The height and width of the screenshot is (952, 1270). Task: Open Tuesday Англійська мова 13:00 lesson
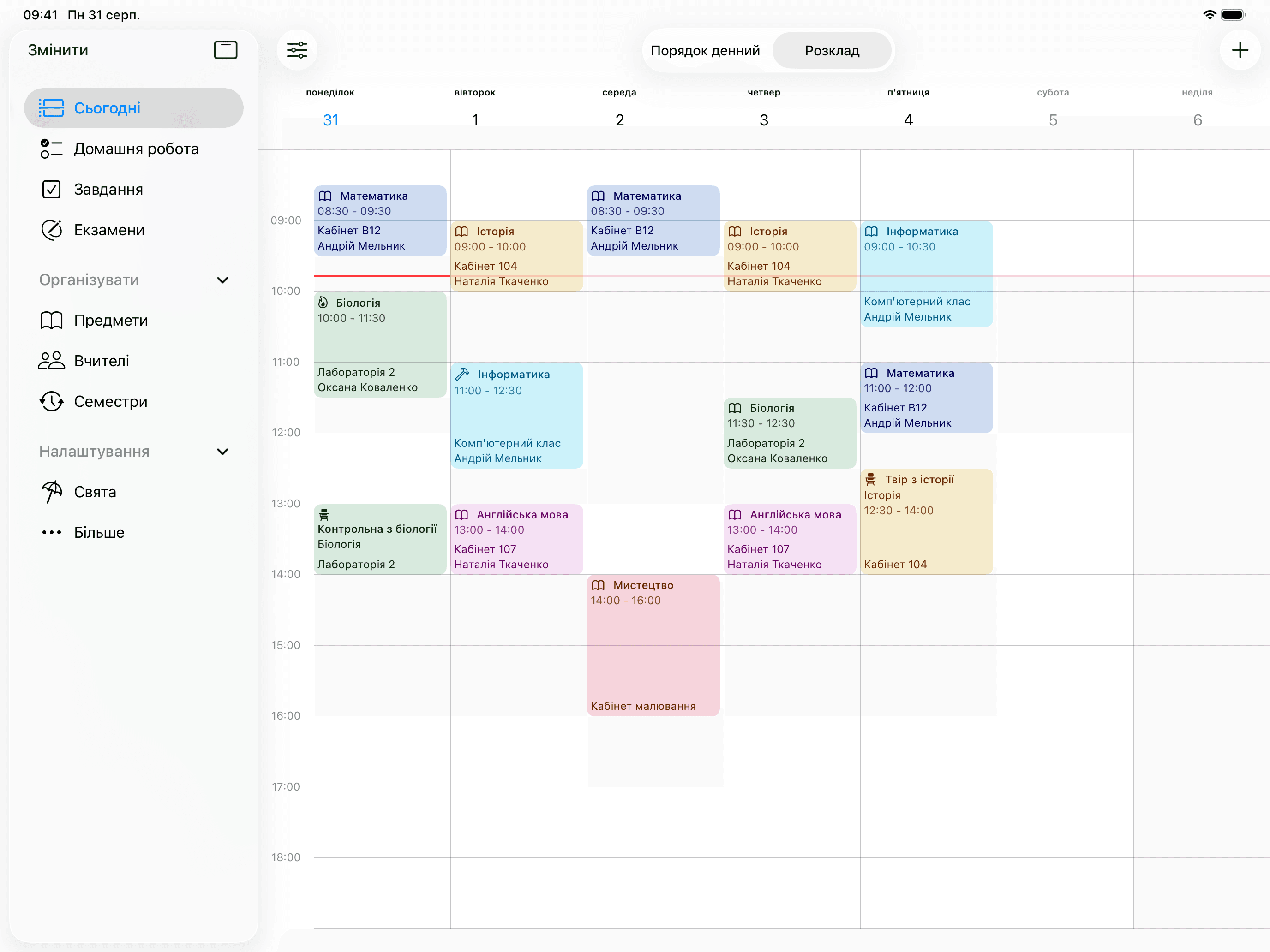pos(517,539)
